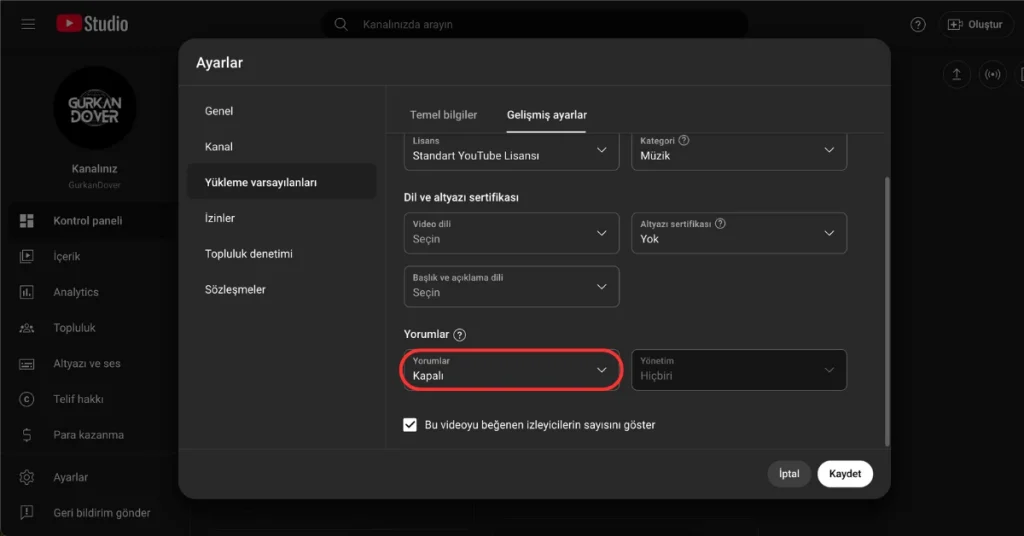Click the Topluluk people icon
Image resolution: width=1024 pixels, height=536 pixels.
27,328
